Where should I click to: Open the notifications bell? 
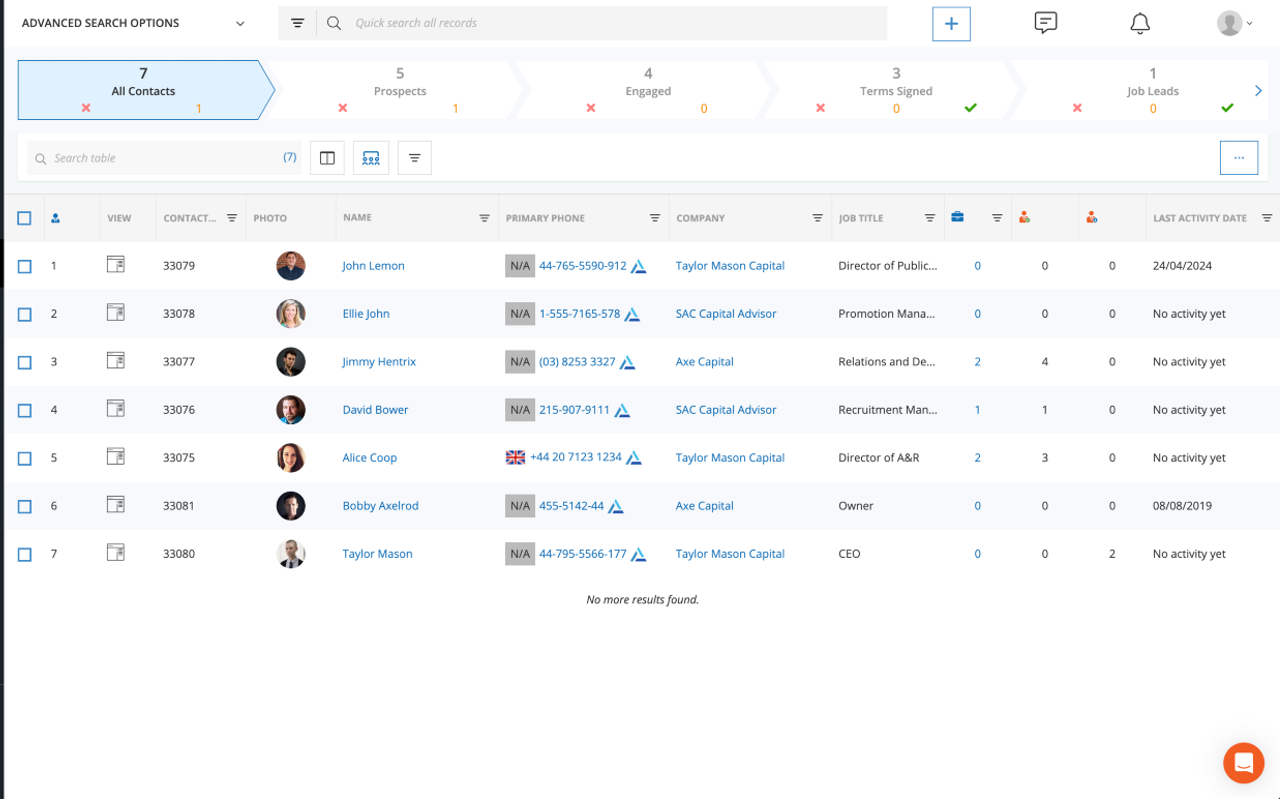(x=1140, y=22)
